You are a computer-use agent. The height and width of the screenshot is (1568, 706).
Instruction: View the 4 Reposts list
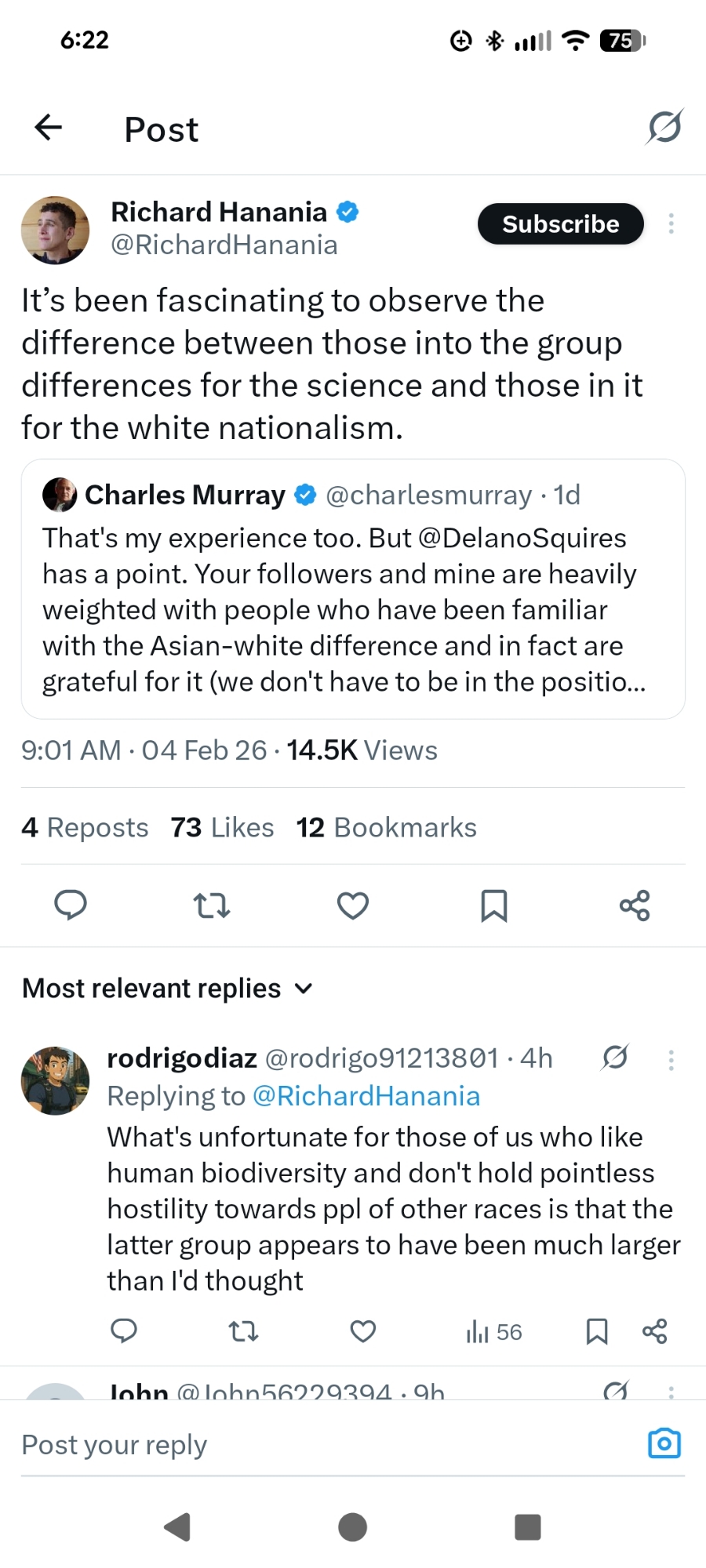pyautogui.click(x=85, y=827)
